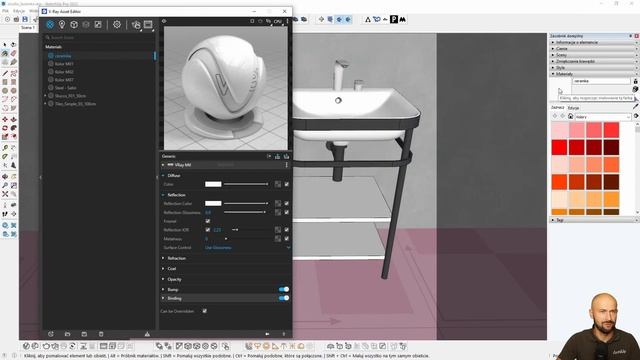640x360 pixels.
Task: Uncheck Can be Overridden checkbox
Action: 204,311
